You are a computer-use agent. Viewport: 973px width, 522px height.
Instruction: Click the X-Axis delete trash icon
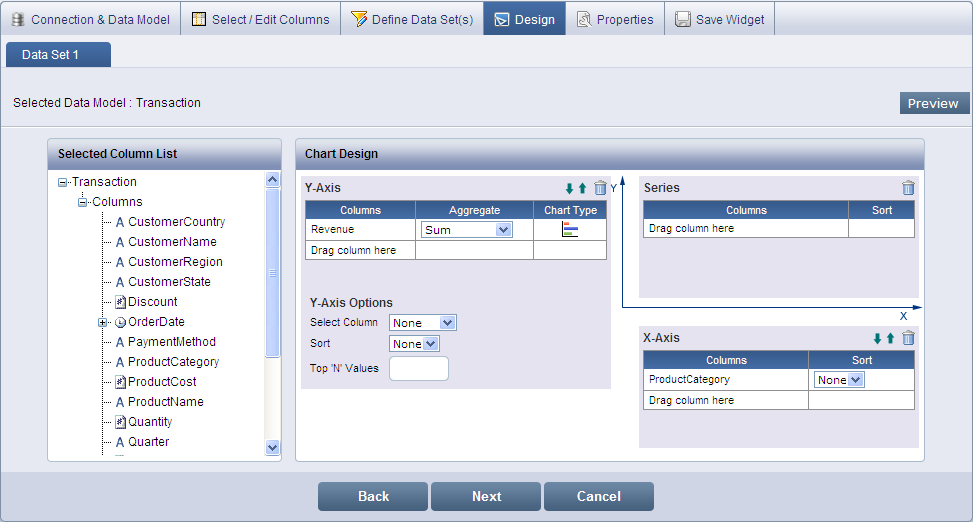[x=908, y=339]
